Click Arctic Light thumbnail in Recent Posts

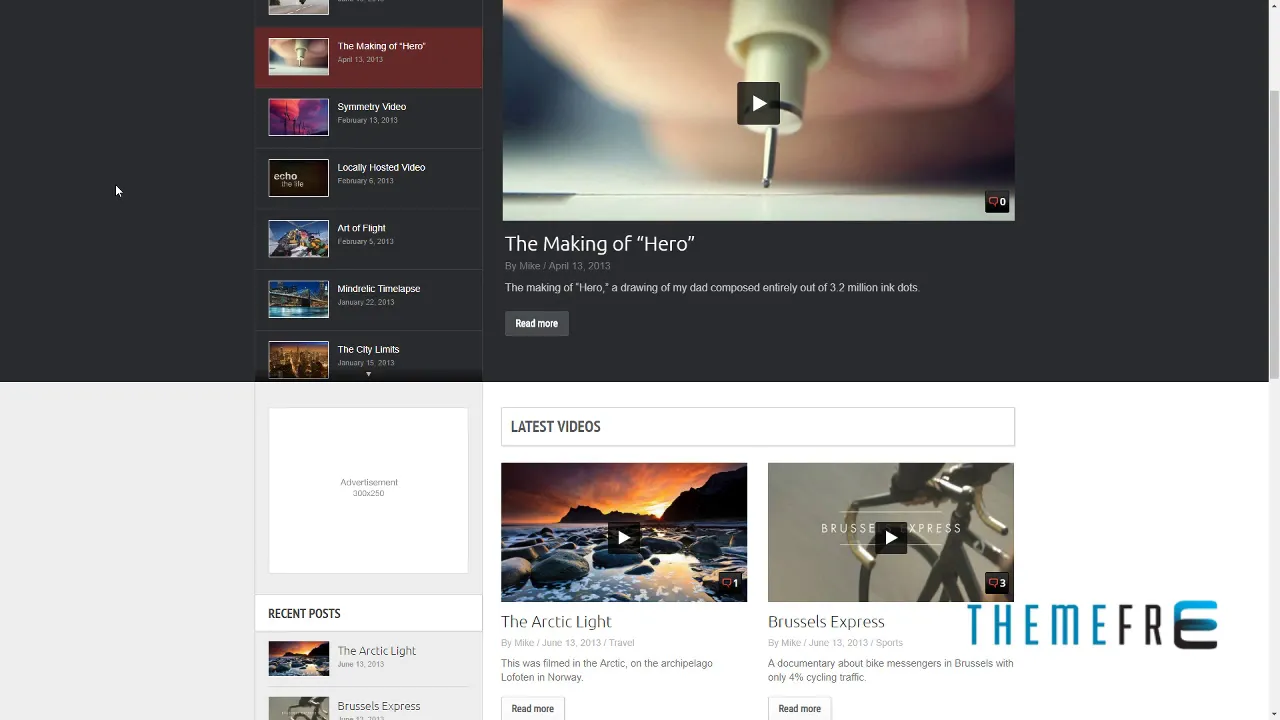coord(298,659)
